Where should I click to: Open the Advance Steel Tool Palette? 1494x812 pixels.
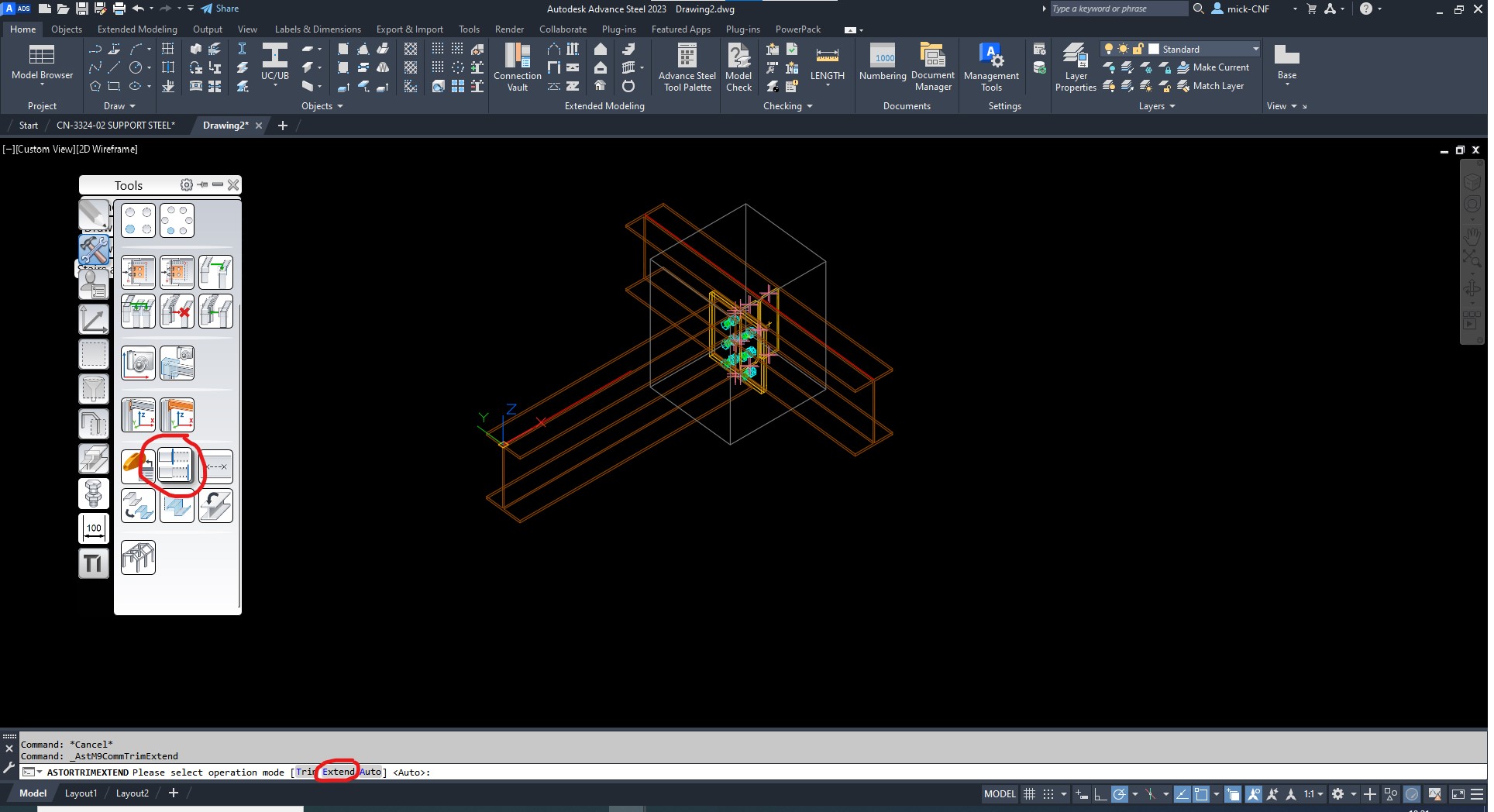click(x=687, y=66)
